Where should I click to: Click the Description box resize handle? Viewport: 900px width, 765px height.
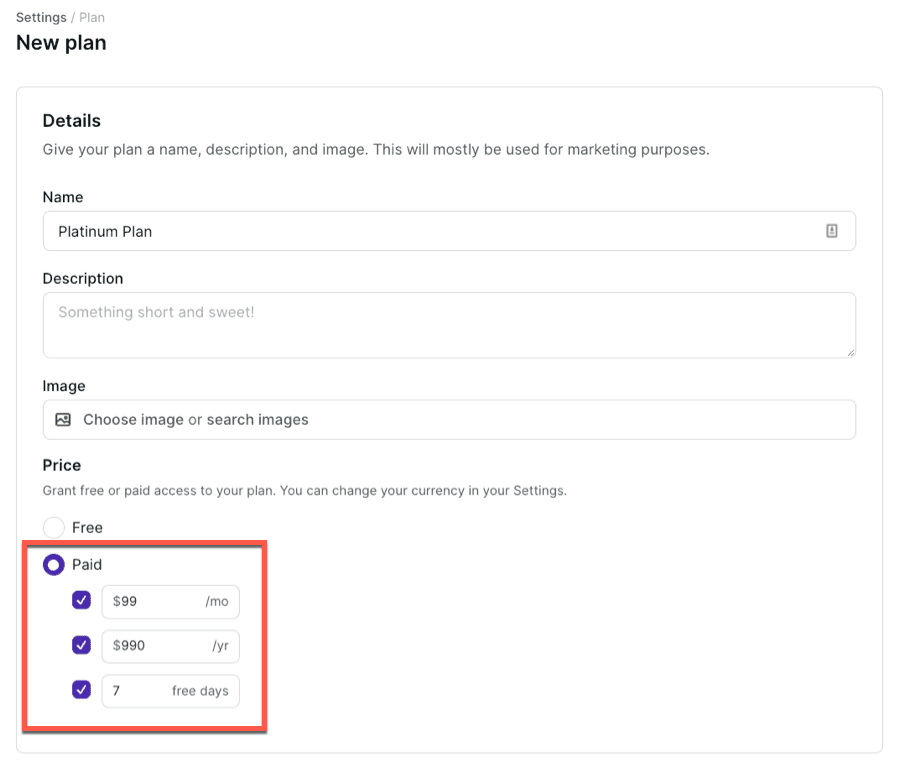click(x=850, y=352)
